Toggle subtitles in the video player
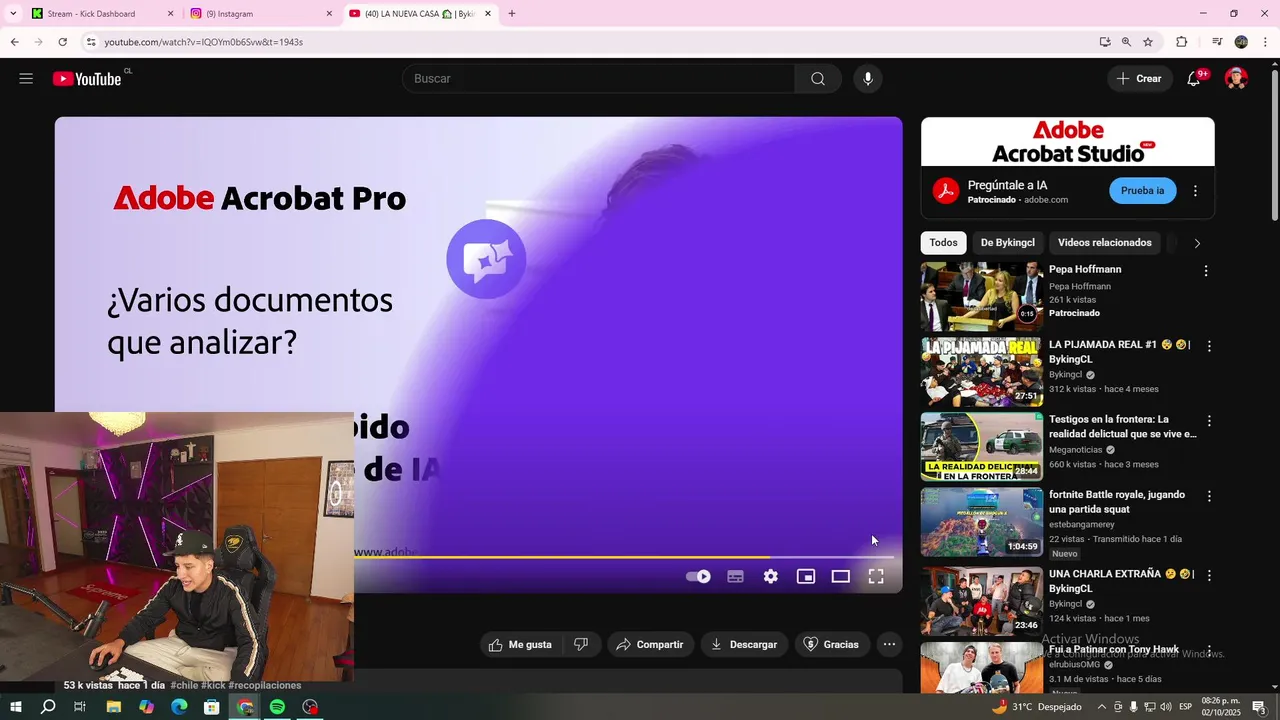1280x720 pixels. click(735, 576)
